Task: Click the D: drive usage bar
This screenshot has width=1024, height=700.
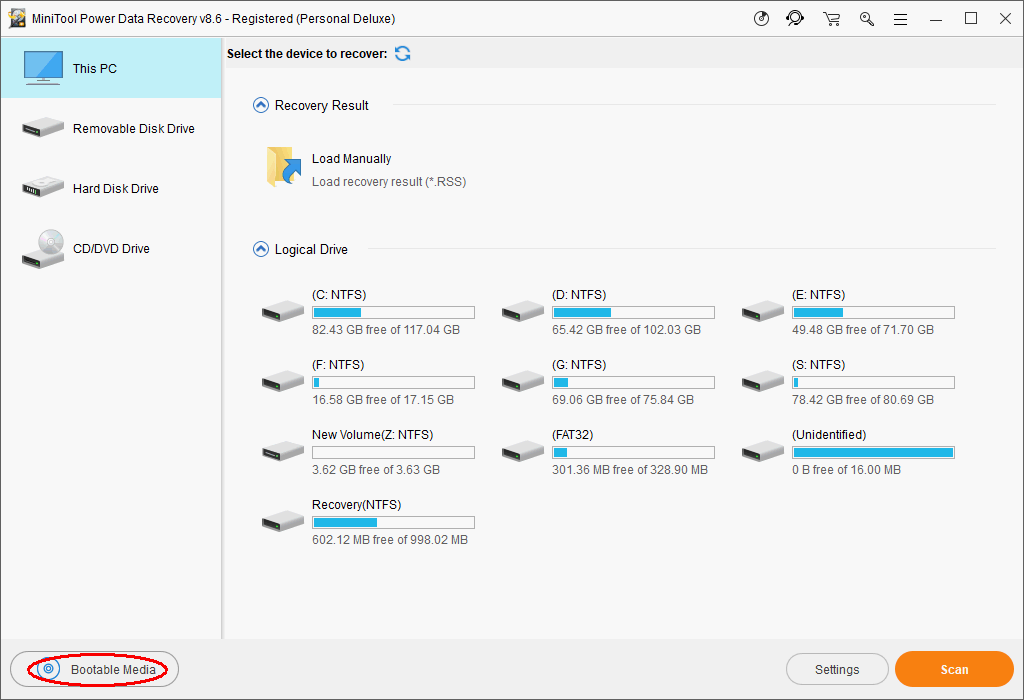Action: 633,313
